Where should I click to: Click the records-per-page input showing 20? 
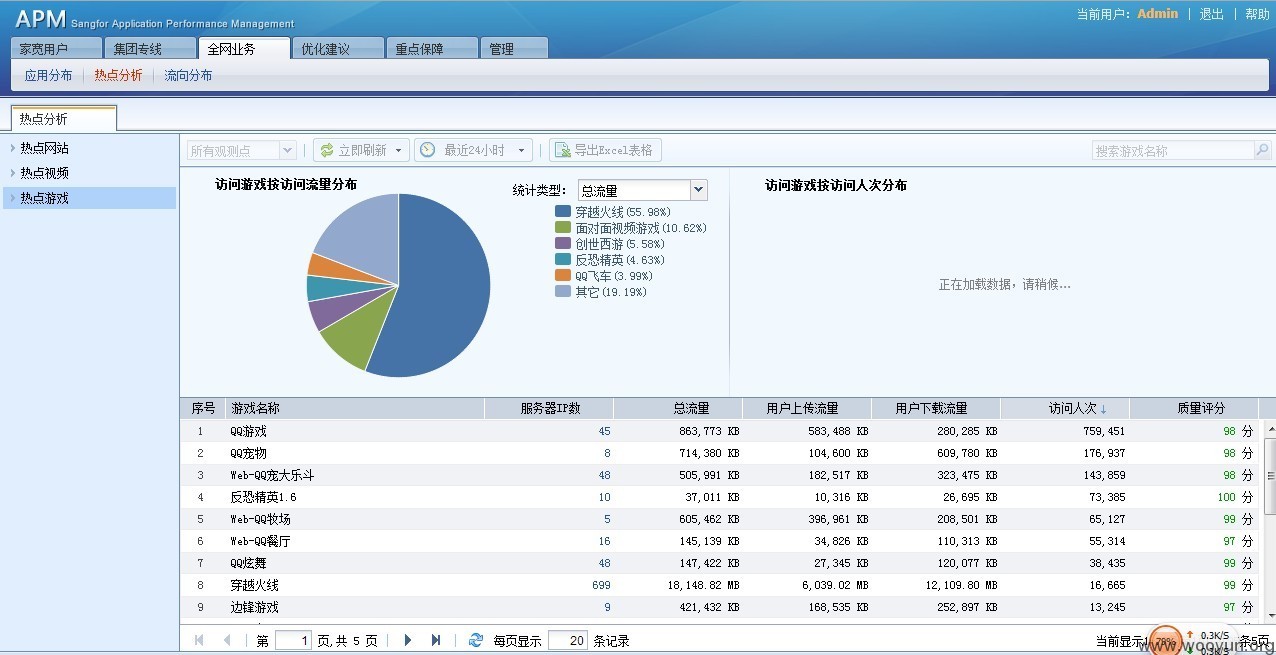pyautogui.click(x=568, y=640)
